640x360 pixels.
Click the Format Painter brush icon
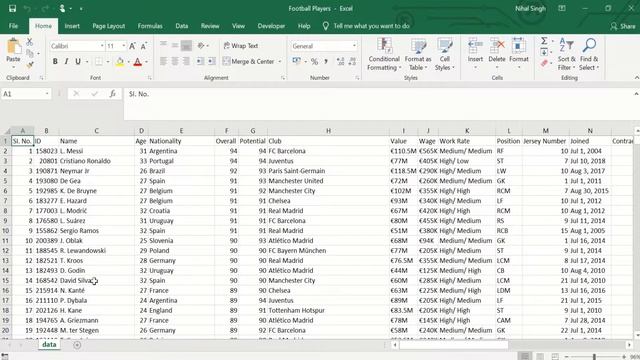30,65
